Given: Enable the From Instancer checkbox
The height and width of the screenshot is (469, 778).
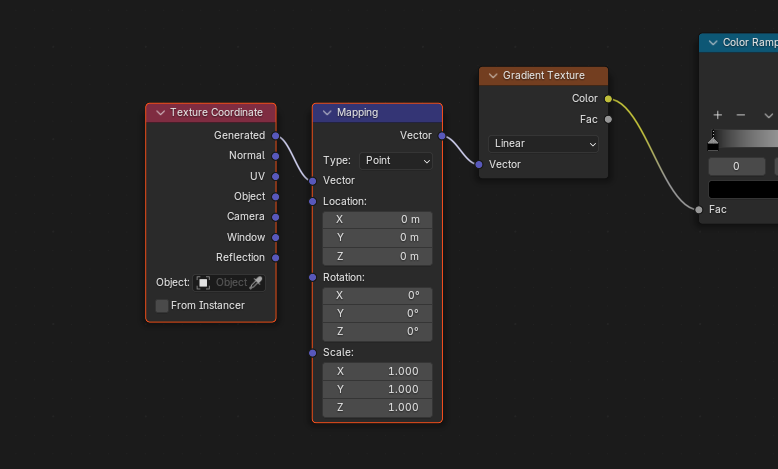Looking at the screenshot, I should [162, 306].
